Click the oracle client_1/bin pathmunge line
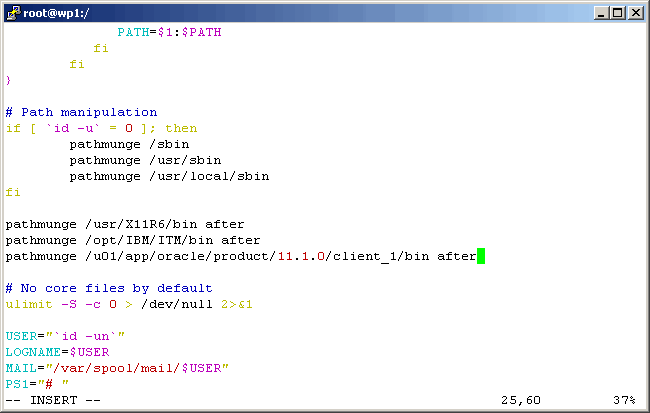 click(240, 257)
